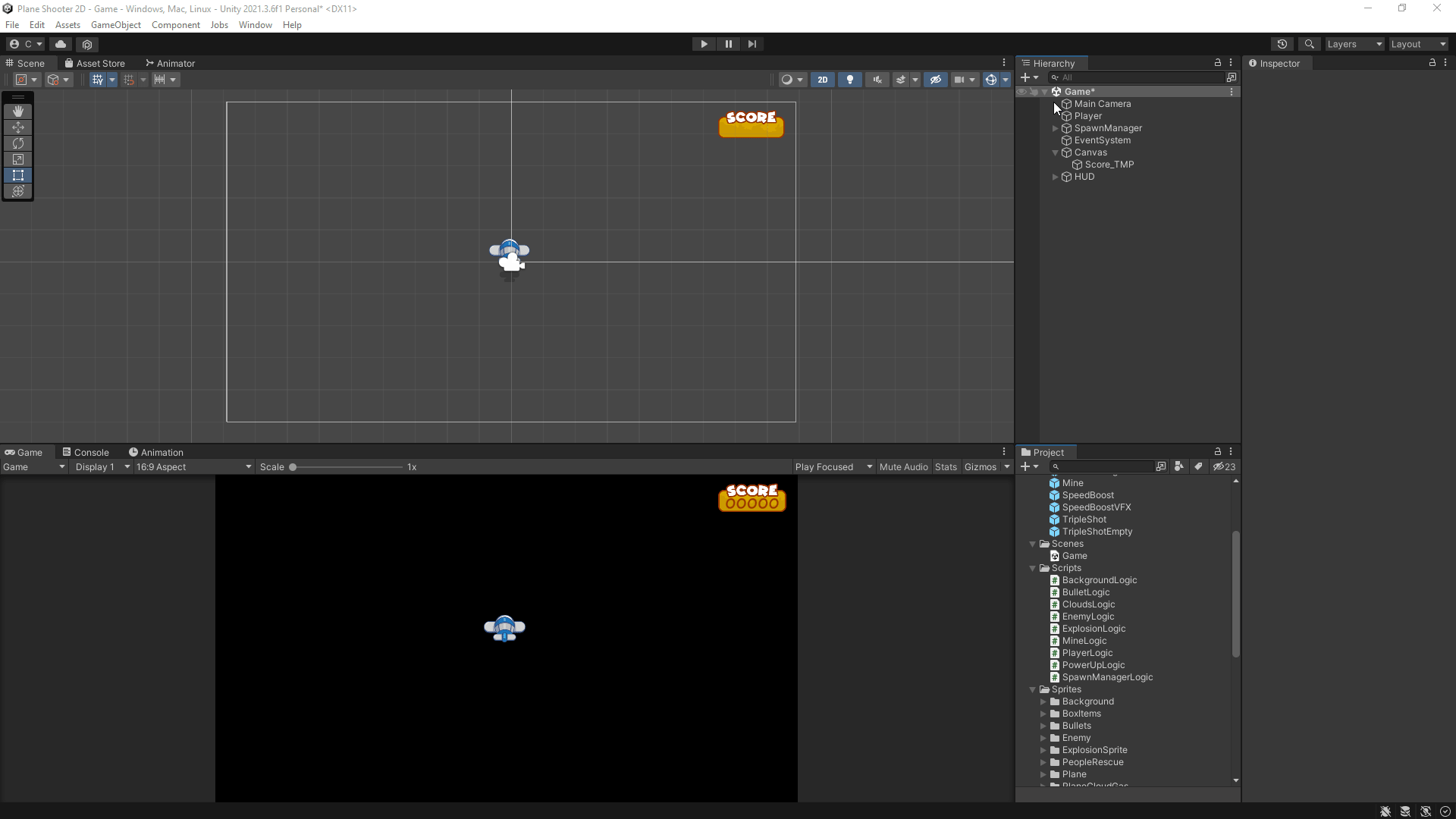Open Unity cloud services
Viewport: 1456px width, 819px height.
pyautogui.click(x=61, y=44)
